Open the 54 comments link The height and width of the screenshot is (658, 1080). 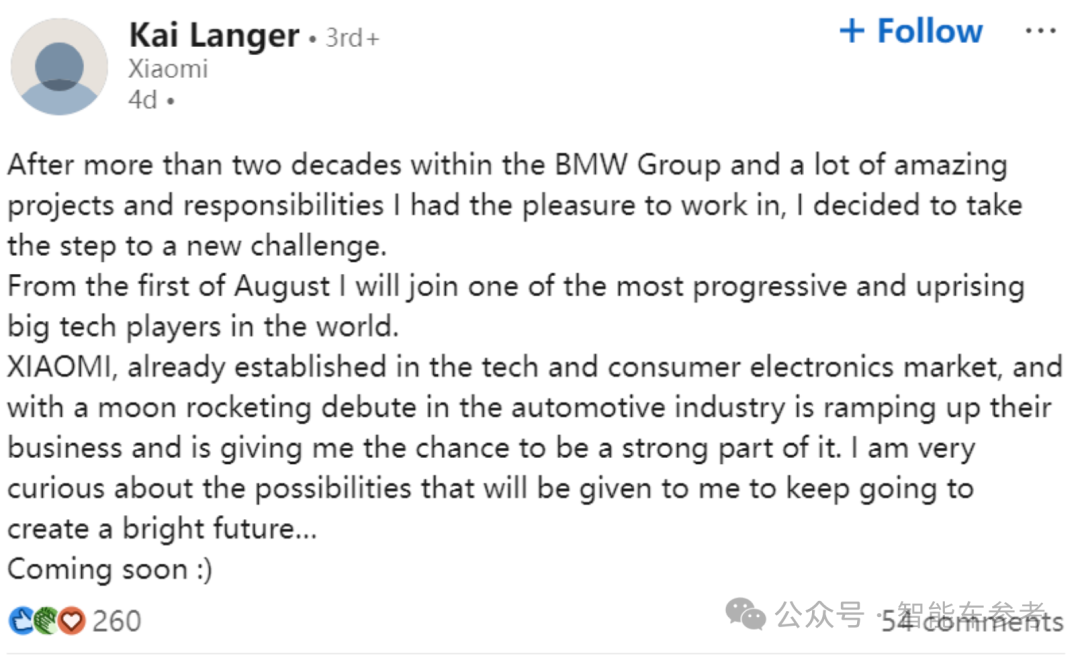pyautogui.click(x=972, y=623)
